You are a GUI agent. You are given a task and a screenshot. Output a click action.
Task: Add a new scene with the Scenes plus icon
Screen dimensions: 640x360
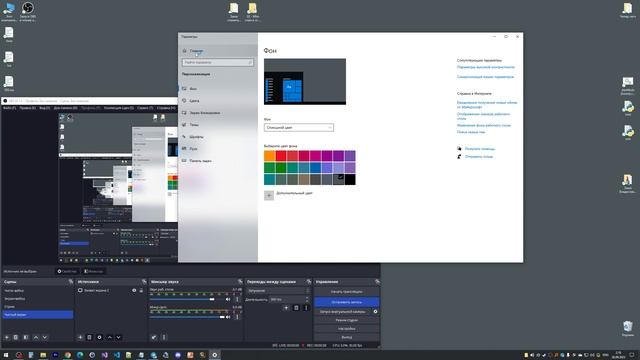pos(7,337)
